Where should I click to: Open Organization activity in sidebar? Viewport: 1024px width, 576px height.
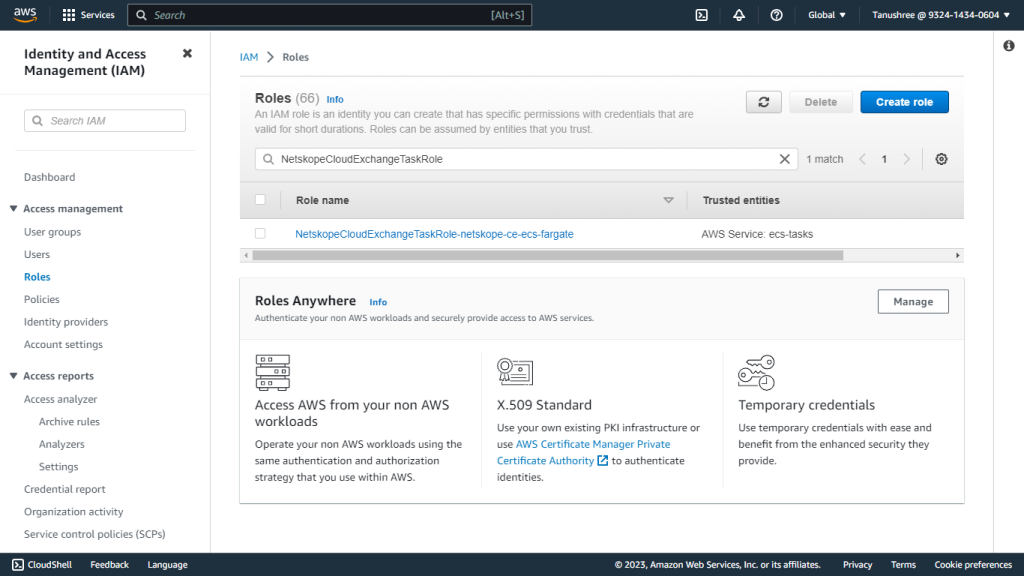pyautogui.click(x=74, y=511)
